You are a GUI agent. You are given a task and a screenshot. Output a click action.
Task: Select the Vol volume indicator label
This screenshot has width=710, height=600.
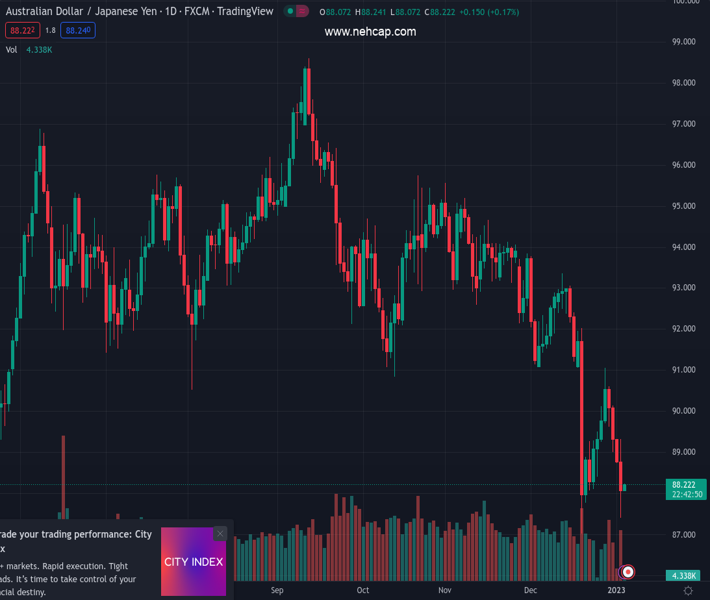11,49
